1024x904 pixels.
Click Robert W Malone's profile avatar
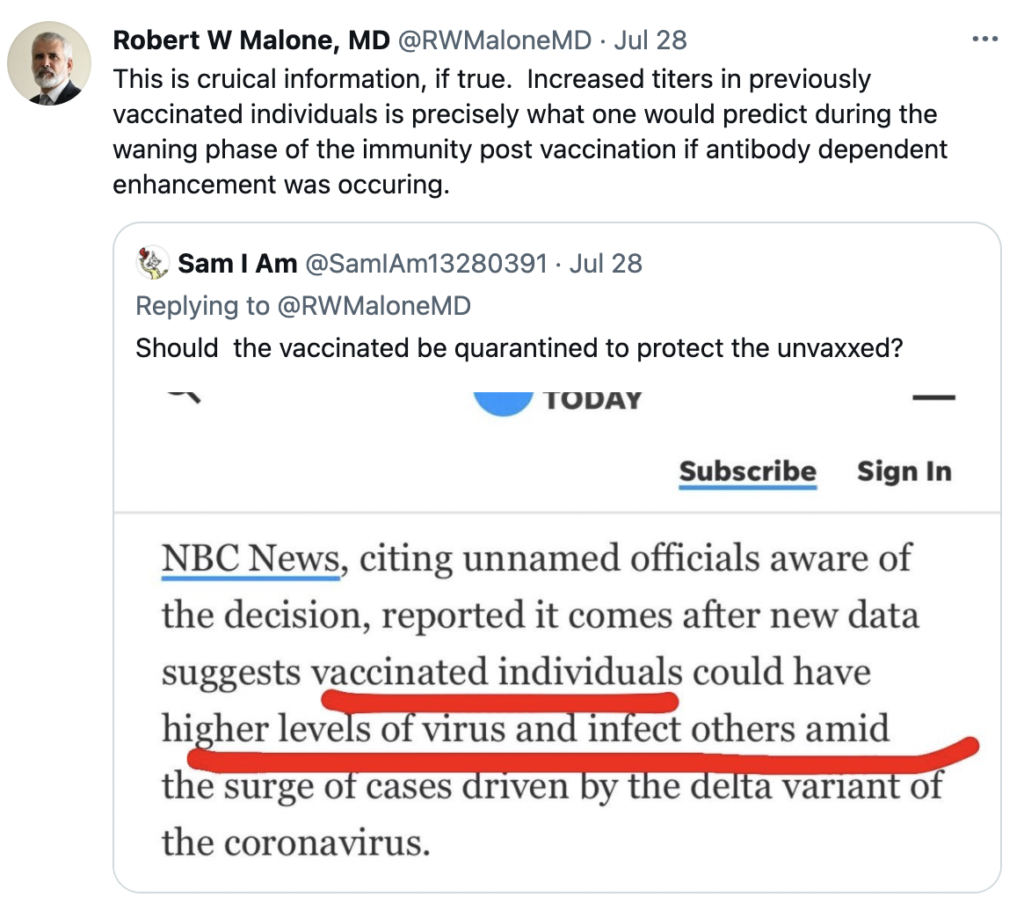tap(49, 63)
